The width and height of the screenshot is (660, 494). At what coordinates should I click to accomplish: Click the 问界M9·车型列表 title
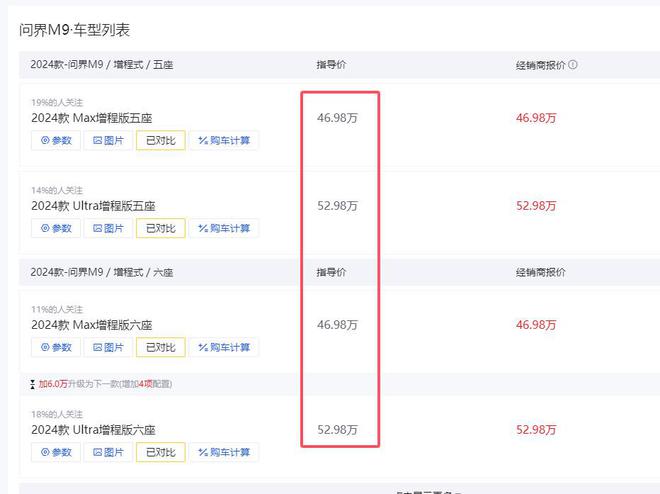[x=74, y=30]
